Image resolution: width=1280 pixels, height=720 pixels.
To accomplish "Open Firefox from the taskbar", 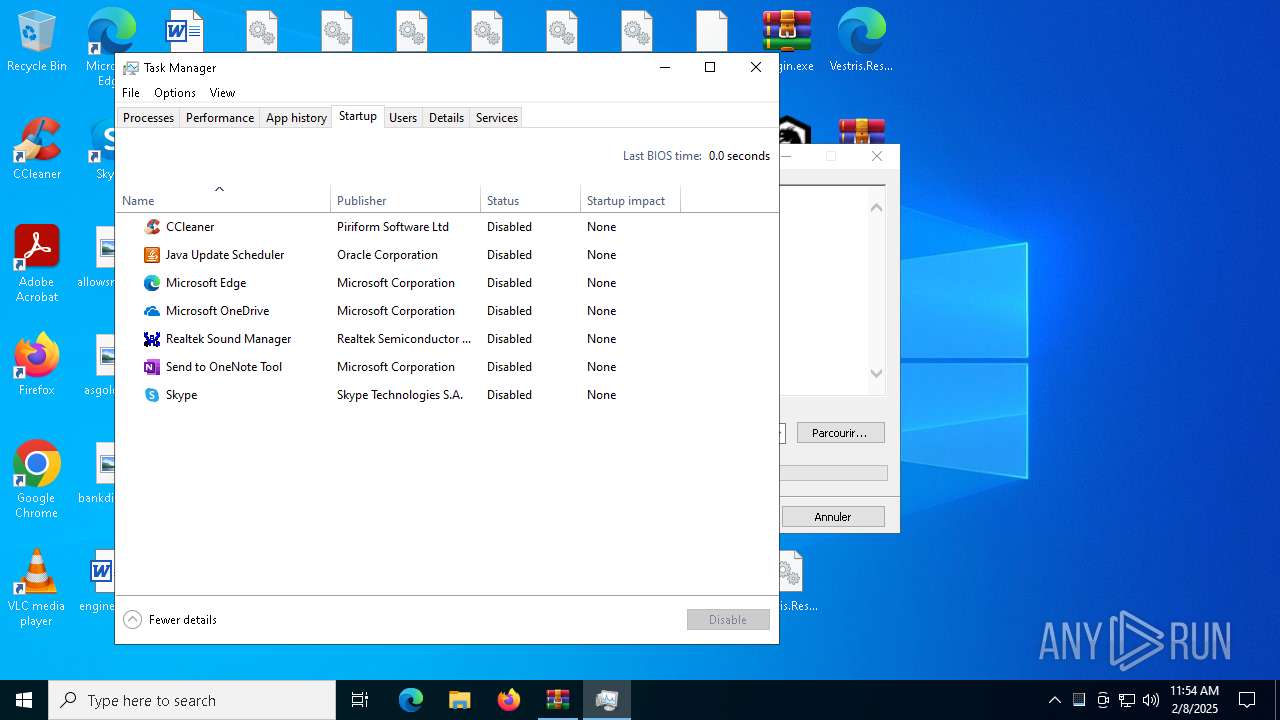I will 509,700.
